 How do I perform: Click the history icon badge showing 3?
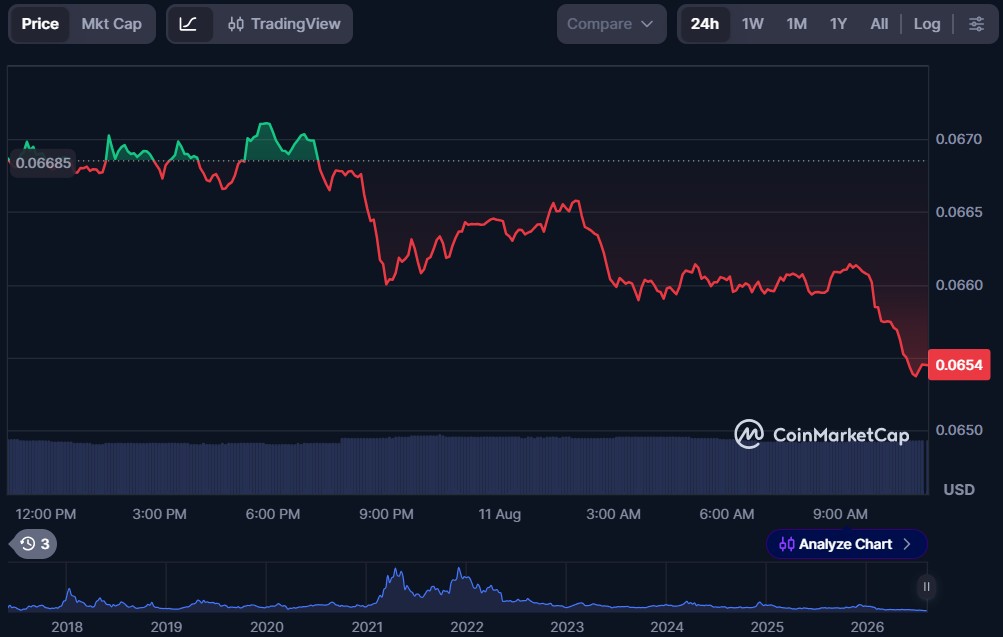35,544
